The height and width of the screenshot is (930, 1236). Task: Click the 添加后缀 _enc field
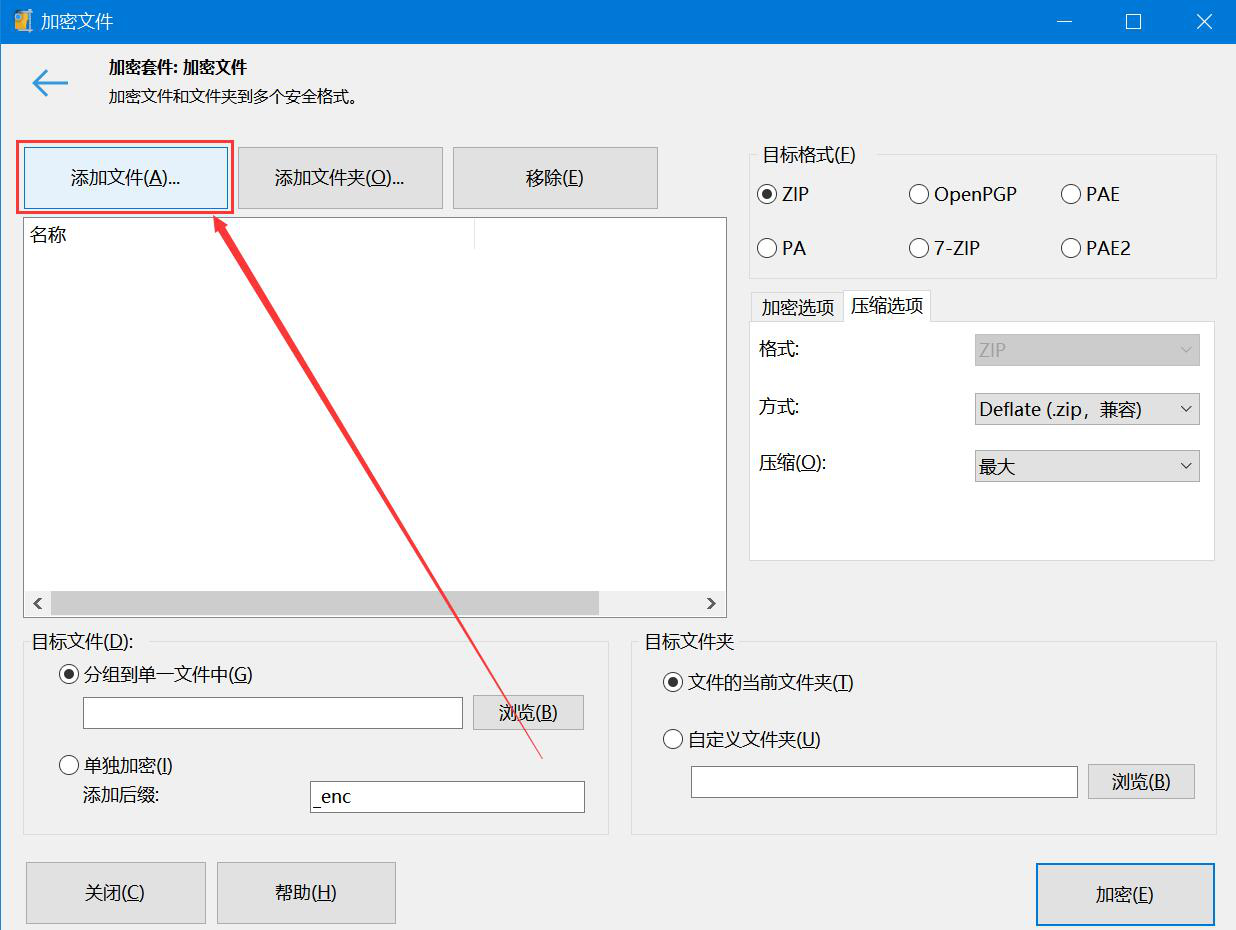click(447, 797)
